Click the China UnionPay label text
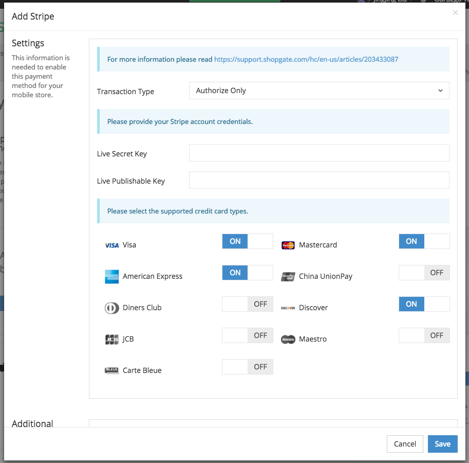 (325, 276)
